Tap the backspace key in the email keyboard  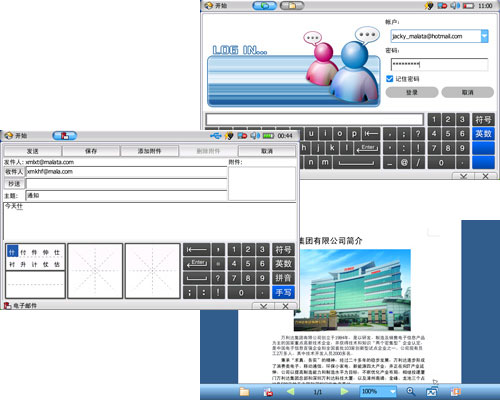click(x=197, y=249)
